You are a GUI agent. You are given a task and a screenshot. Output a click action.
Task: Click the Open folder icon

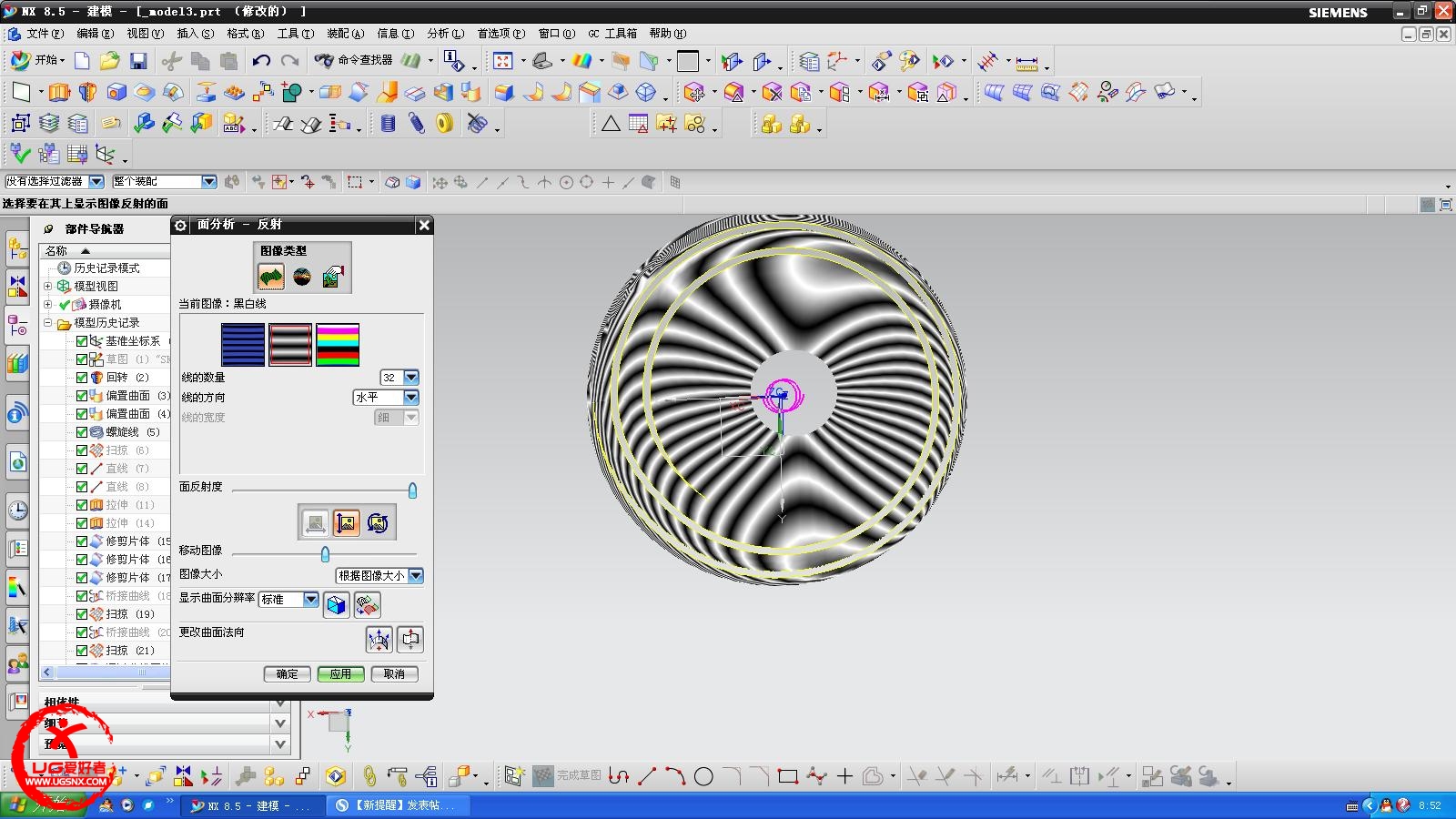click(x=110, y=61)
